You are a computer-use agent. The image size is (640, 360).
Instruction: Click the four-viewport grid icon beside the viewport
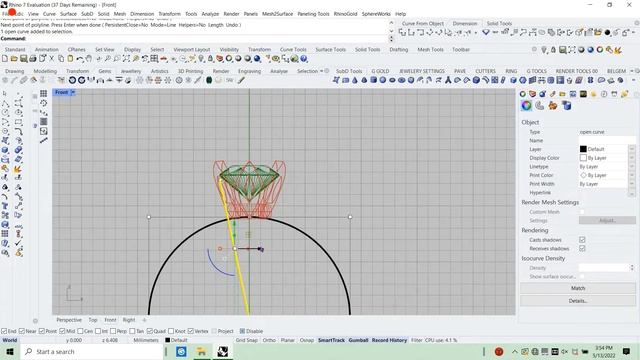(x=44, y=93)
